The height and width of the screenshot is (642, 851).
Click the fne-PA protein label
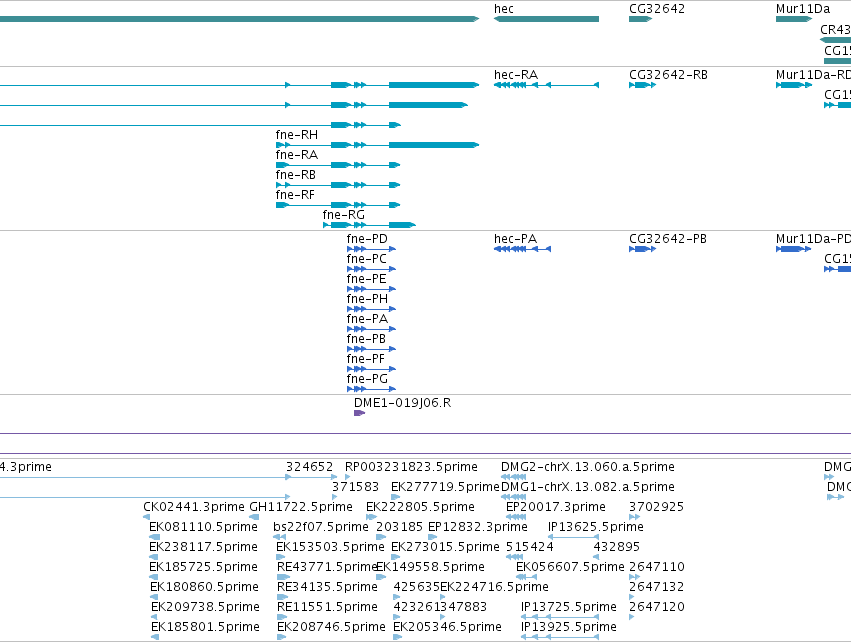tap(367, 319)
